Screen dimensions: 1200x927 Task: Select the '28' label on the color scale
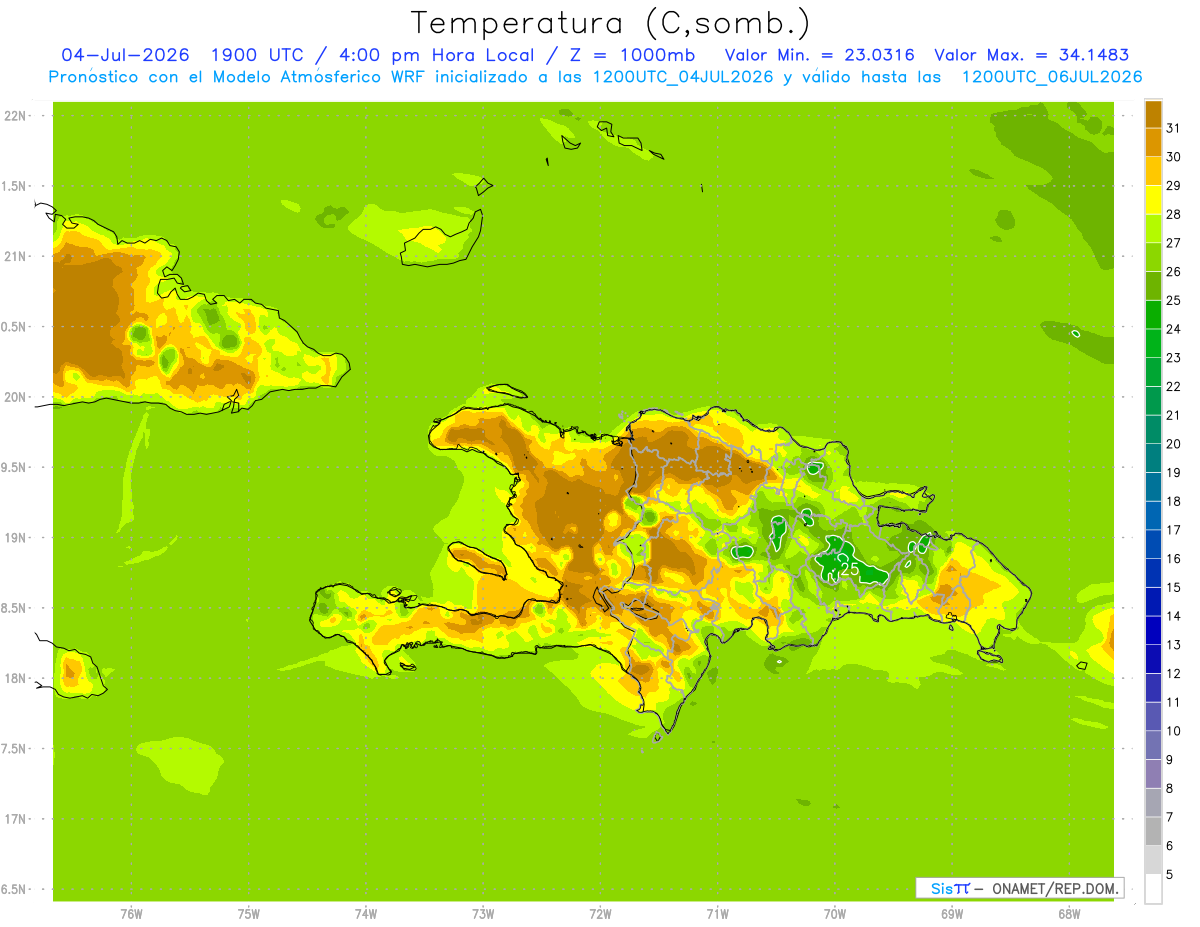tap(1173, 213)
